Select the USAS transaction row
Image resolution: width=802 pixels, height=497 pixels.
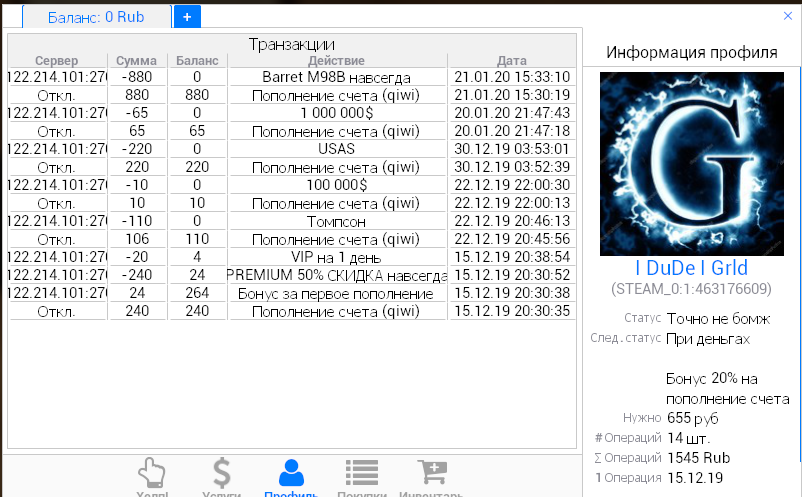pos(336,149)
